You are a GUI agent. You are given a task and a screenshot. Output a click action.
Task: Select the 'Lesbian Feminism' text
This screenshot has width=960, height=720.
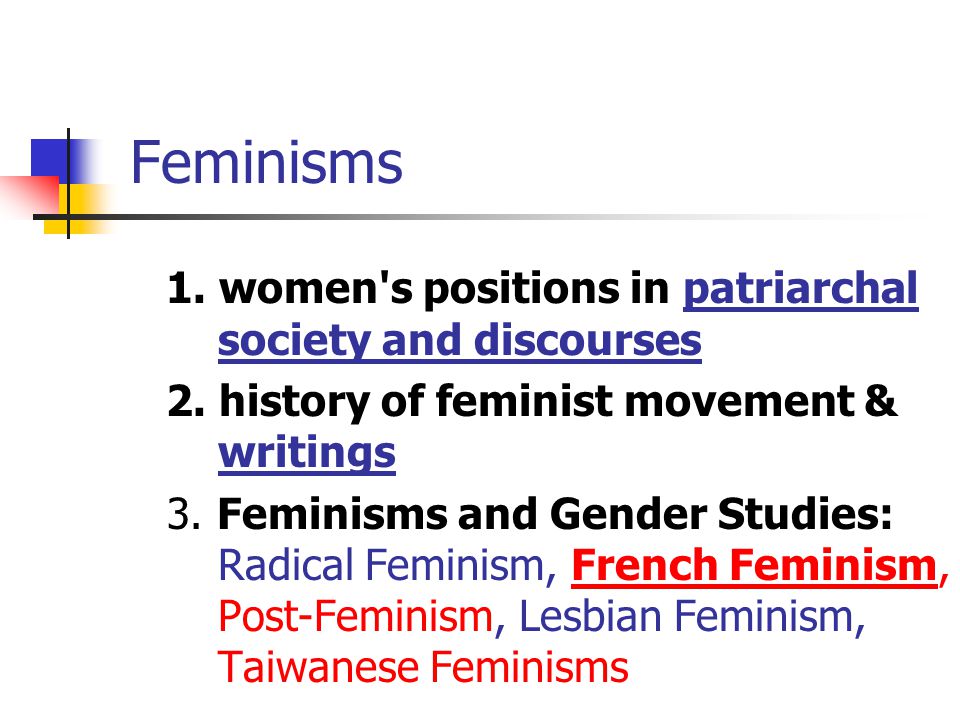686,616
